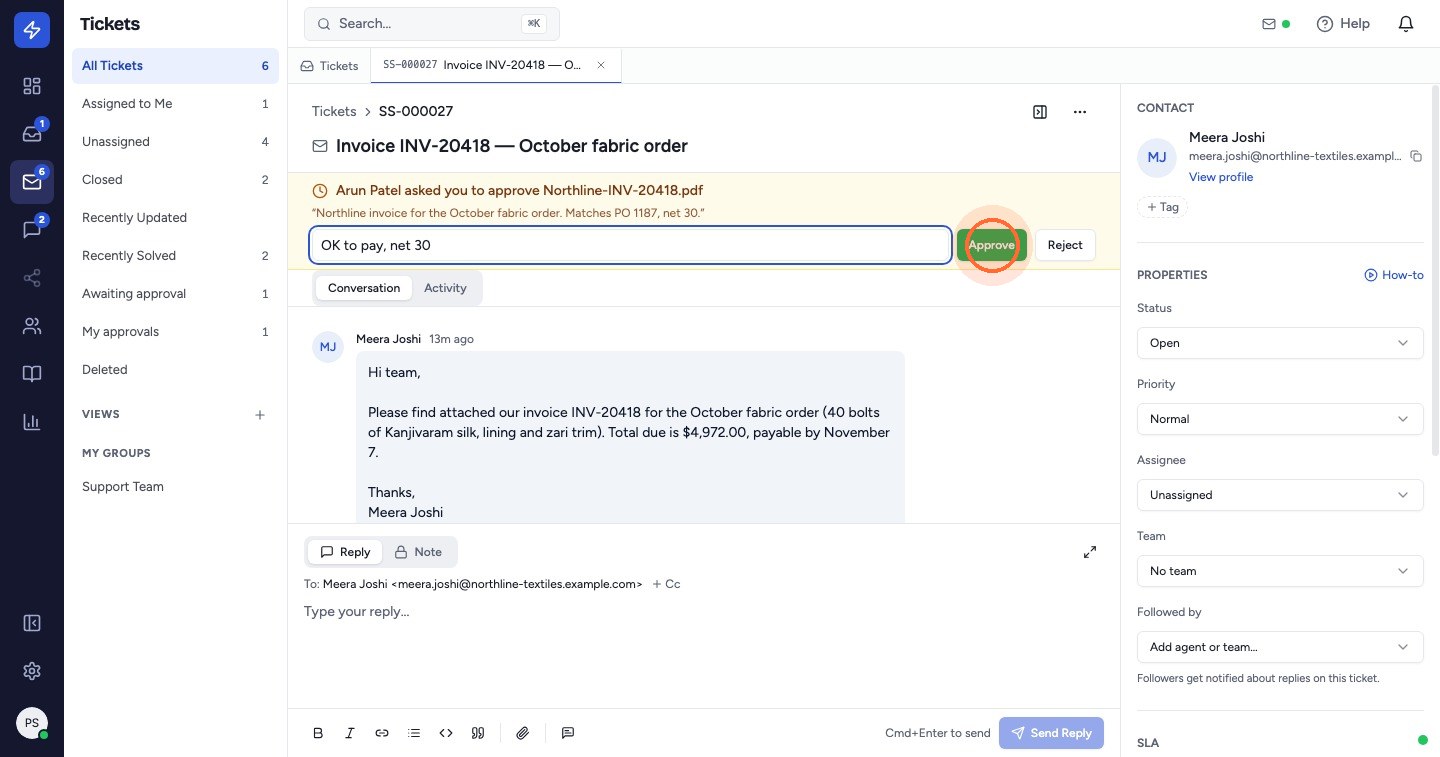Toggle the side panel layout icon

[1040, 112]
